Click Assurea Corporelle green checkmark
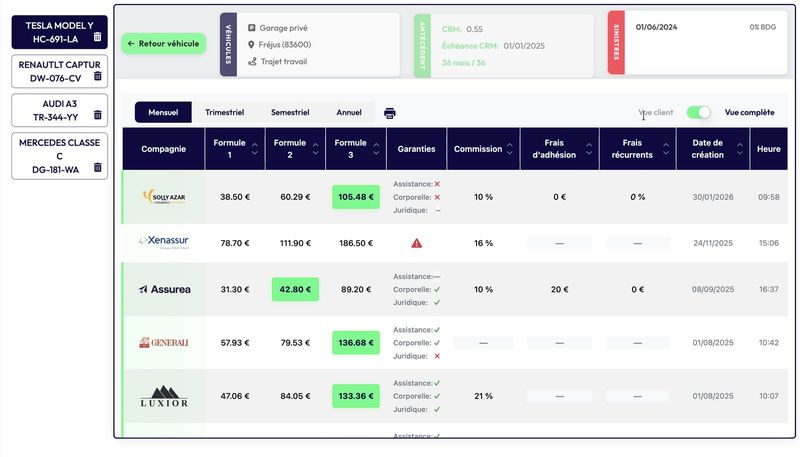 437,290
